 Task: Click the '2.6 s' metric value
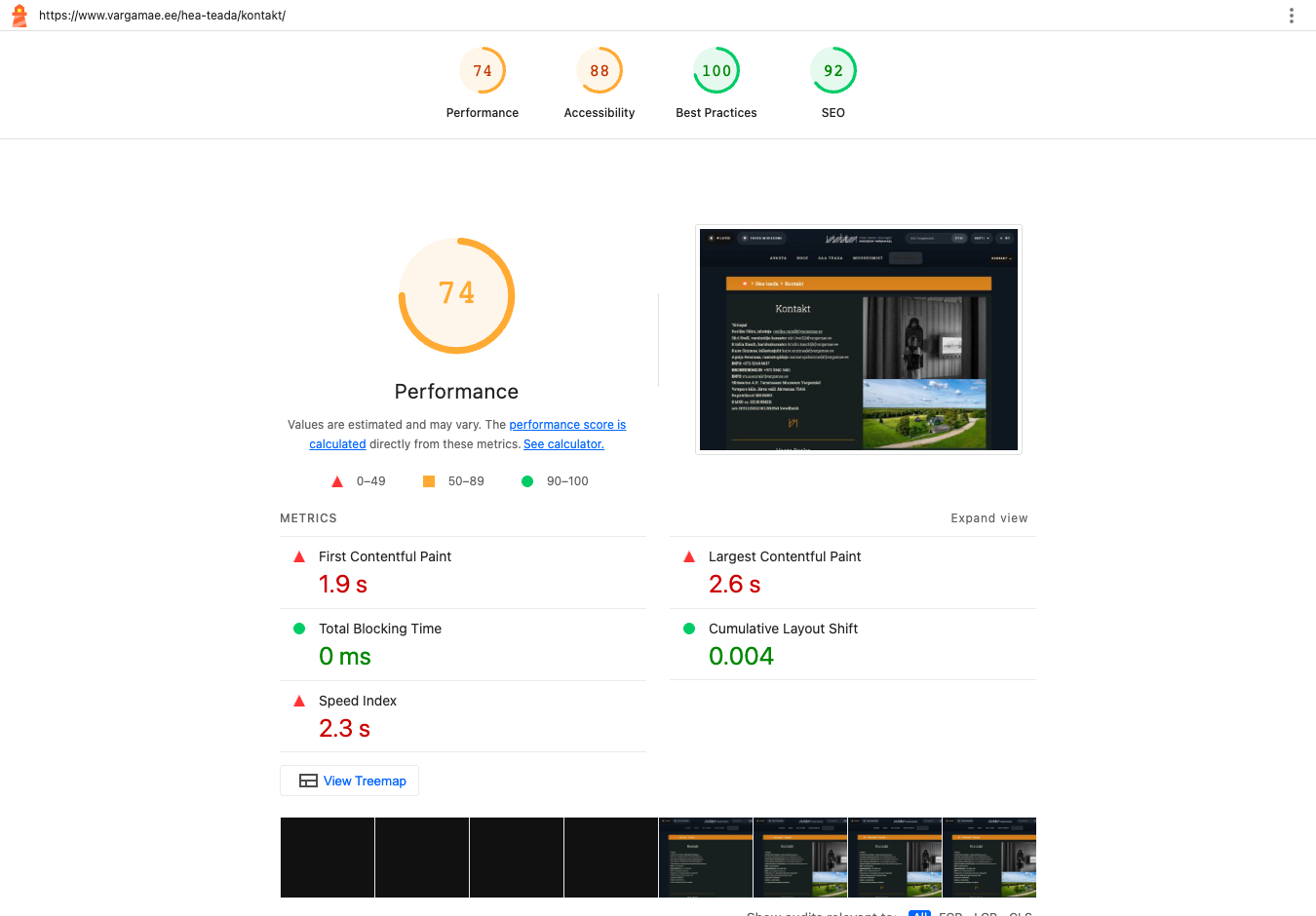click(x=735, y=585)
